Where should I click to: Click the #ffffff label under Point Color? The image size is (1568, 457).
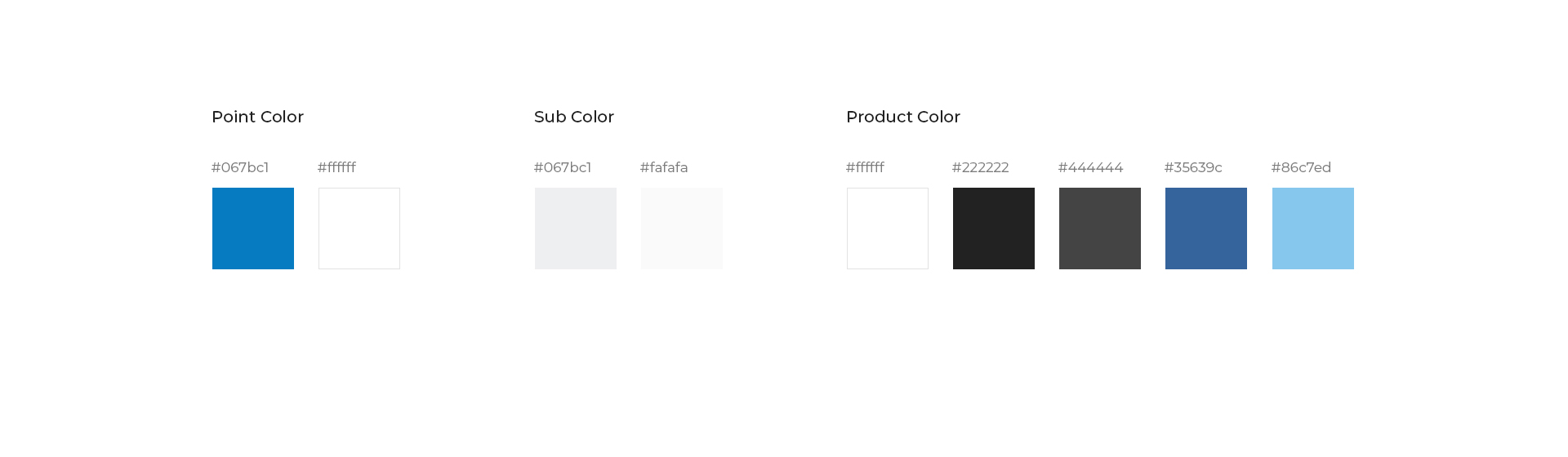336,167
